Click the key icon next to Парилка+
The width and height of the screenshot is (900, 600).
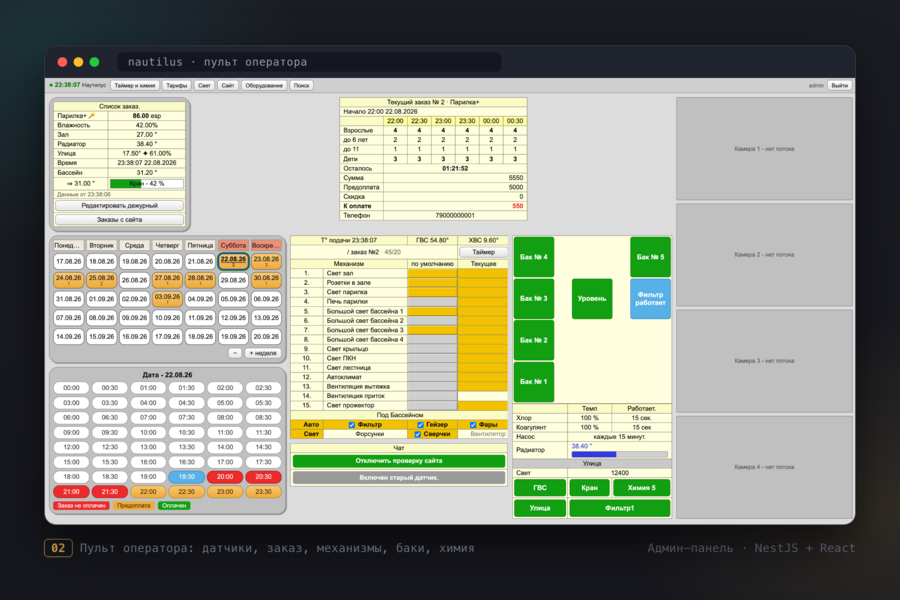[92, 115]
